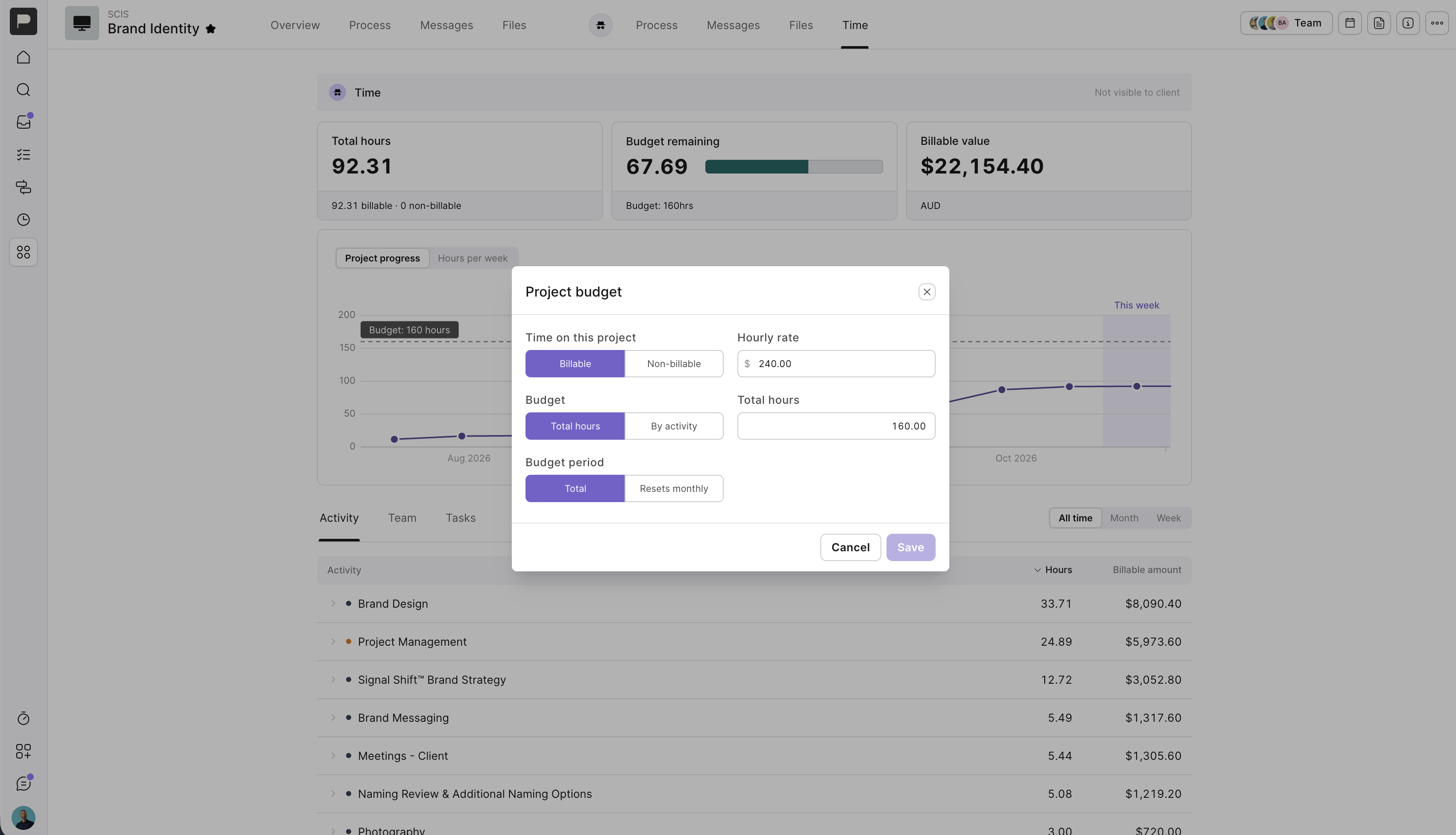Filter activity by Month
This screenshot has height=835, width=1456.
tap(1124, 518)
